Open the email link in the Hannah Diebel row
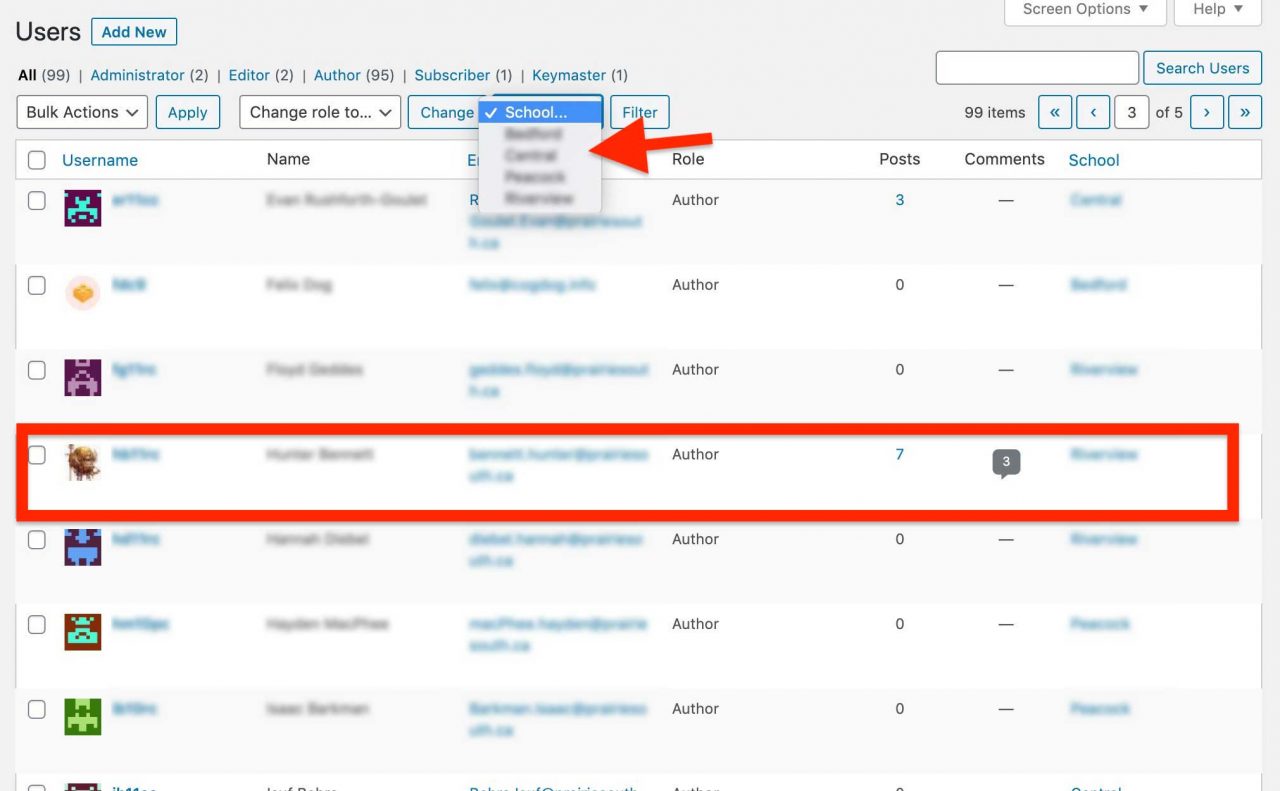The image size is (1280, 791). pos(558,550)
